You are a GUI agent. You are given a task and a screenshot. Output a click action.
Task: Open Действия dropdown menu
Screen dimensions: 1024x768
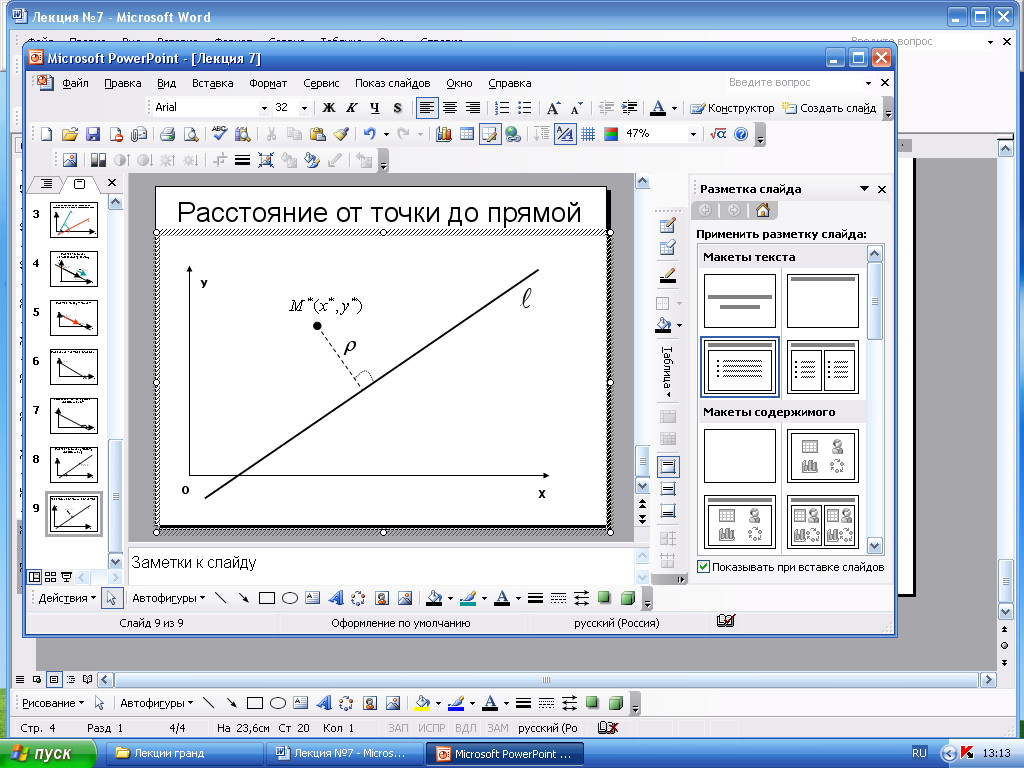click(x=67, y=598)
